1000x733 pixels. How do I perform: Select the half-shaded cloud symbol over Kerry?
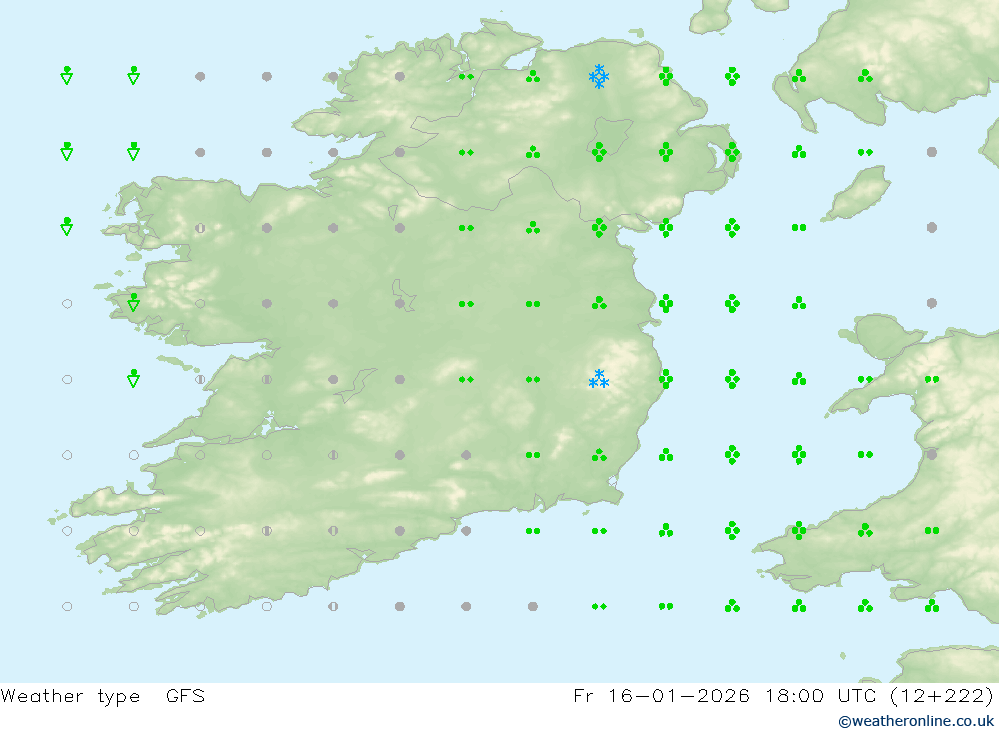[267, 531]
